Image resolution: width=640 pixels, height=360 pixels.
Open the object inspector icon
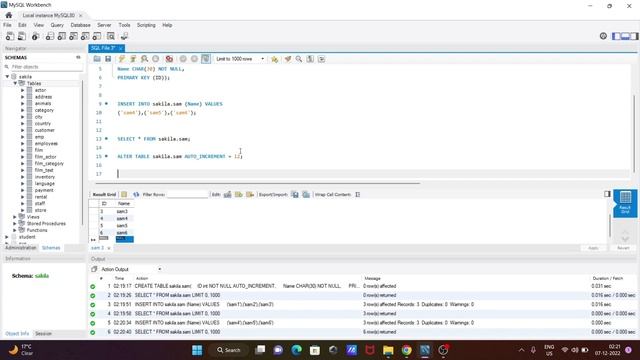pos(36,36)
